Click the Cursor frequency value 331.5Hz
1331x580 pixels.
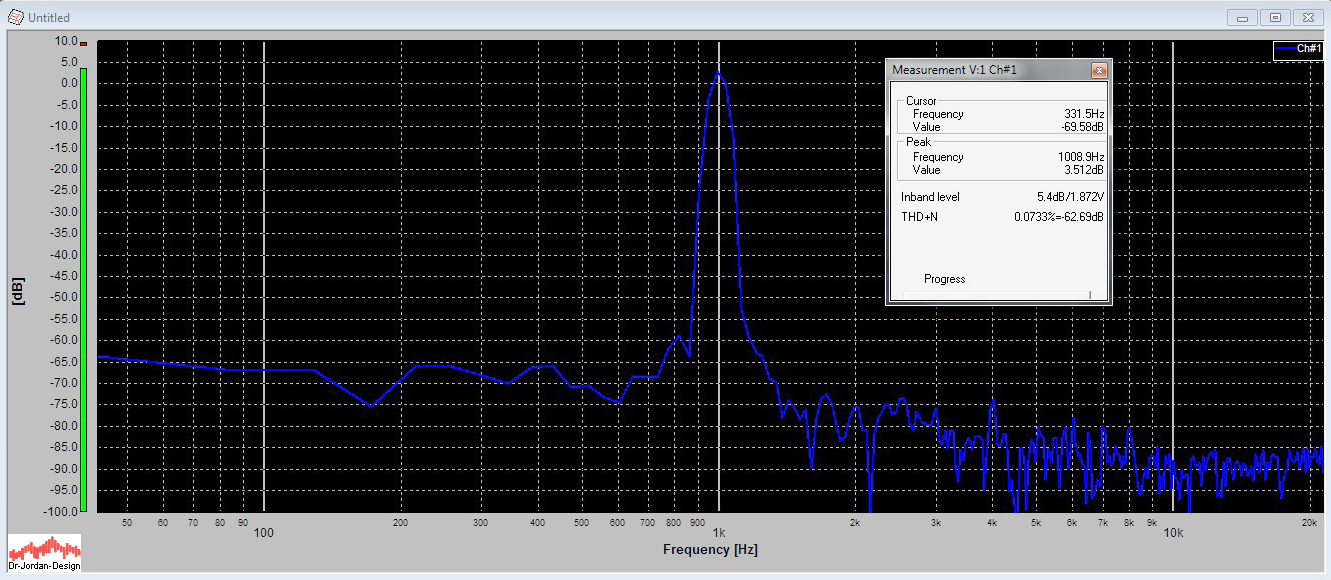pyautogui.click(x=1083, y=114)
